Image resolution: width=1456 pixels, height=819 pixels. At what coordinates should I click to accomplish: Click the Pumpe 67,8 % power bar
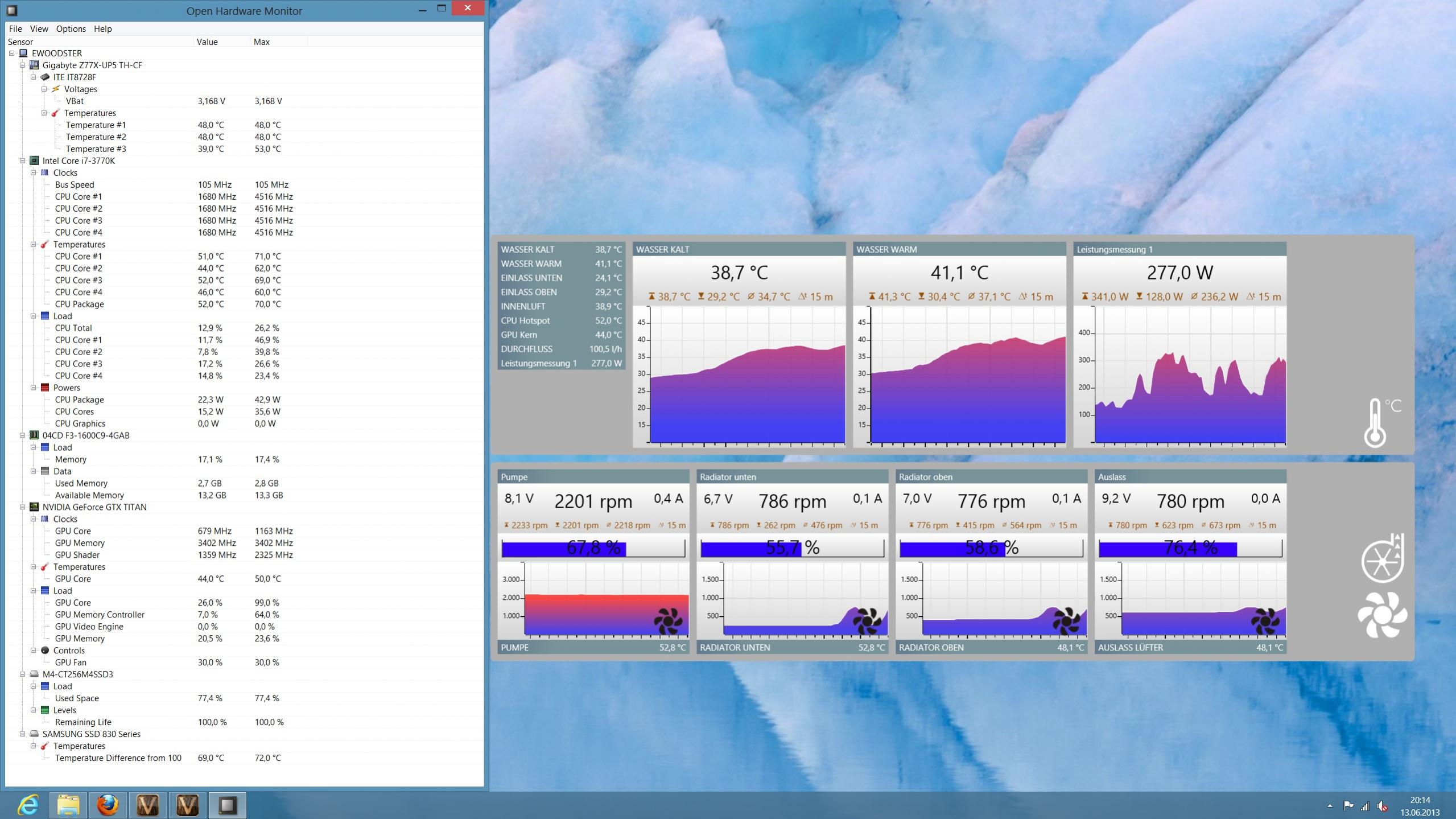coord(593,548)
